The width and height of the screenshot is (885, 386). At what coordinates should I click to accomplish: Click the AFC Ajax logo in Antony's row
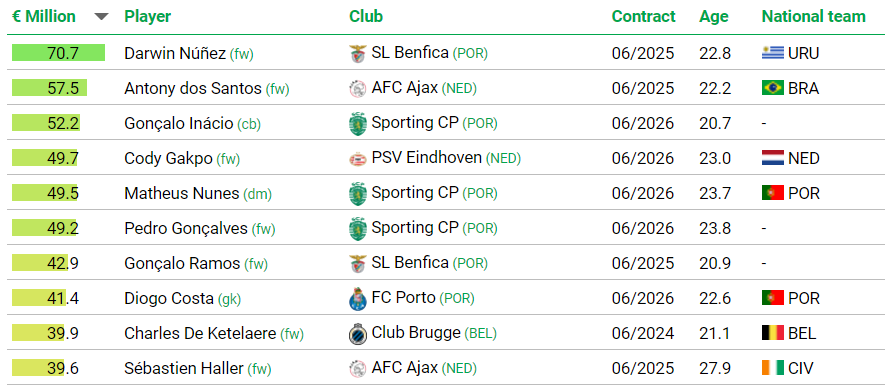pyautogui.click(x=358, y=89)
